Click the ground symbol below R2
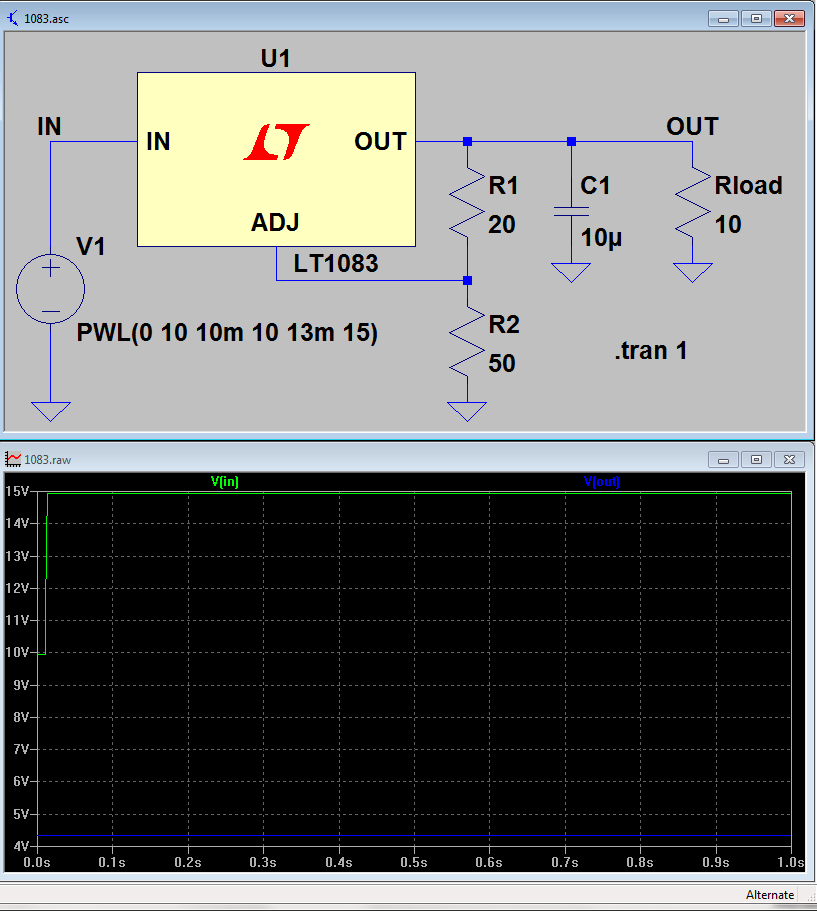 coord(467,411)
